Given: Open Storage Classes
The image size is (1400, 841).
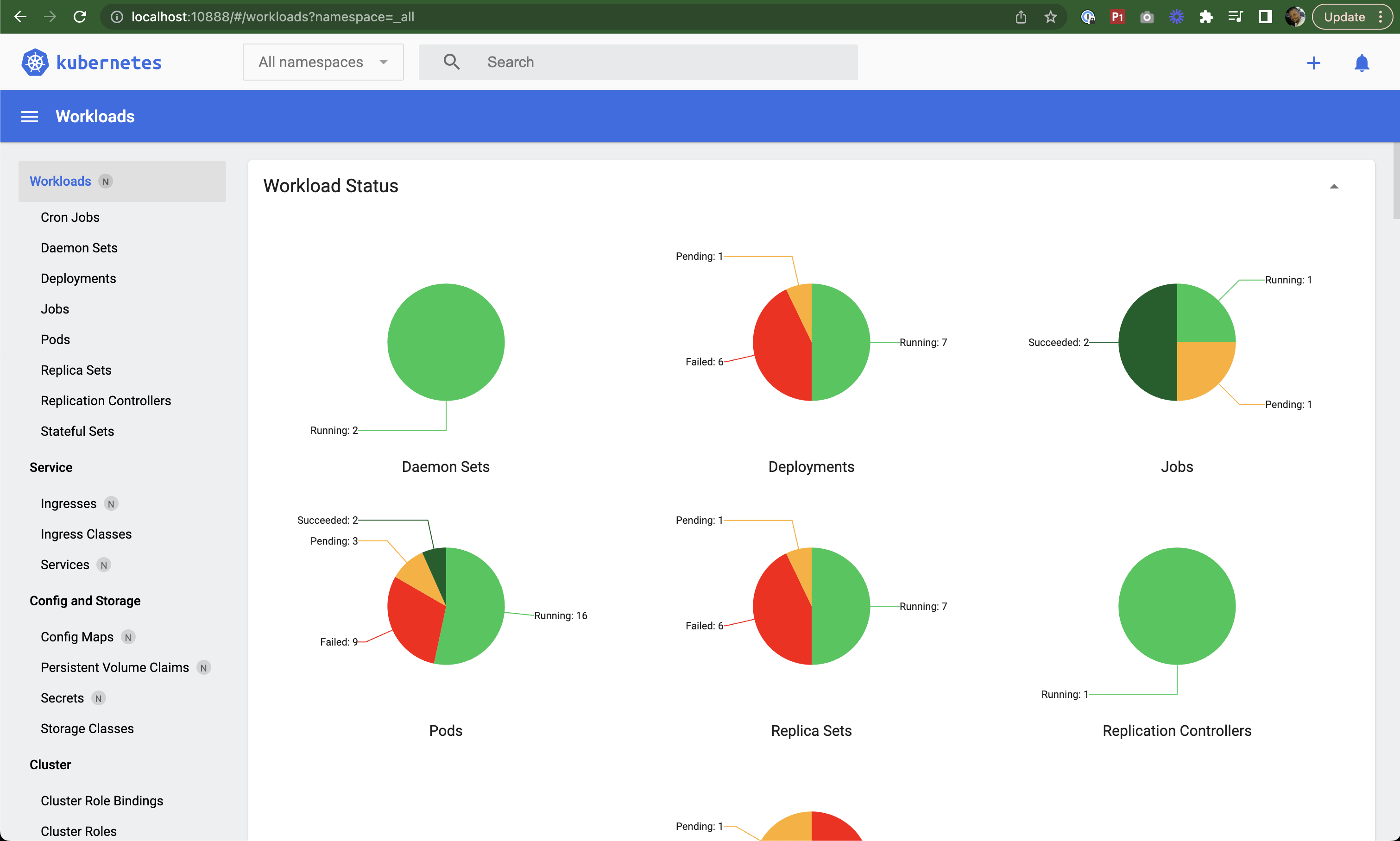Looking at the screenshot, I should tap(87, 729).
